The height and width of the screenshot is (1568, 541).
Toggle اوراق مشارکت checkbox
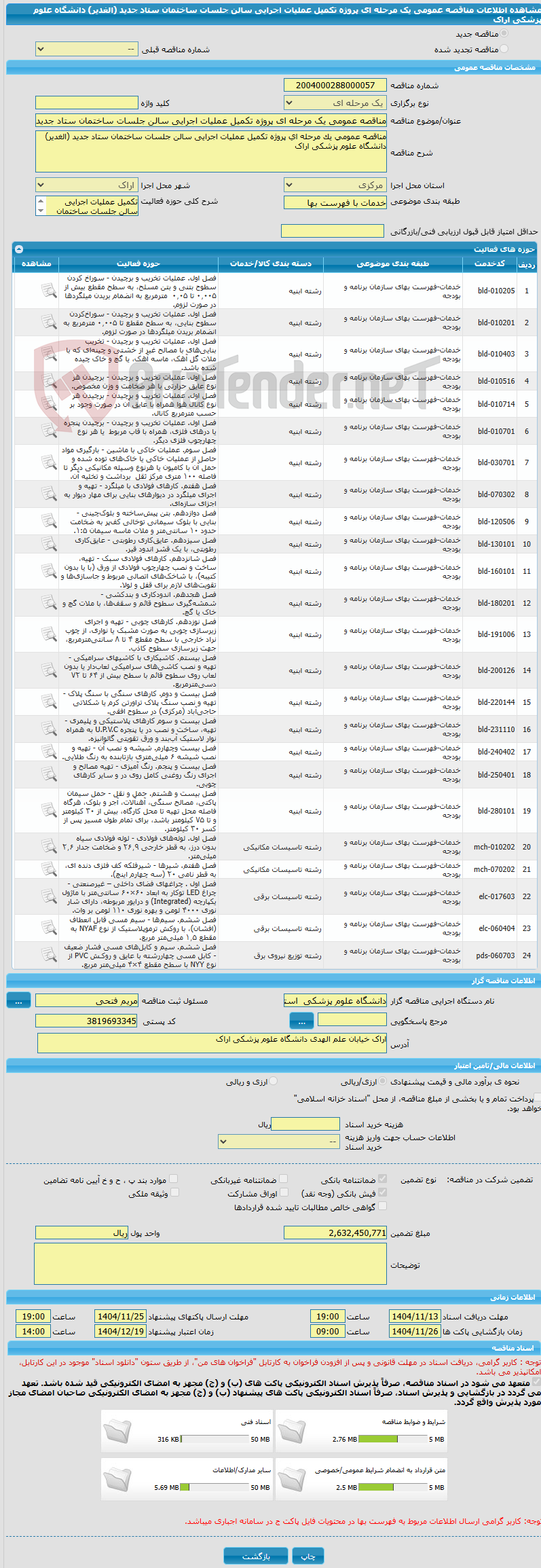[284, 1192]
